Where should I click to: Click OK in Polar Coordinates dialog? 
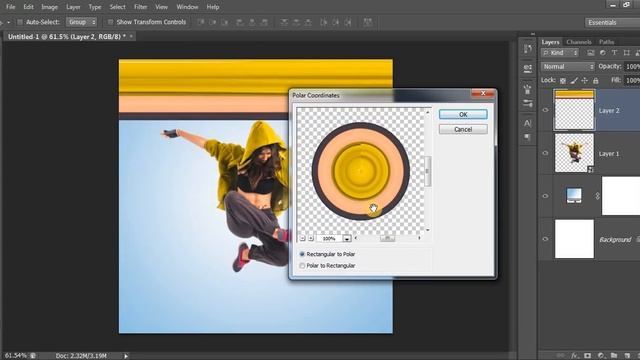point(463,115)
